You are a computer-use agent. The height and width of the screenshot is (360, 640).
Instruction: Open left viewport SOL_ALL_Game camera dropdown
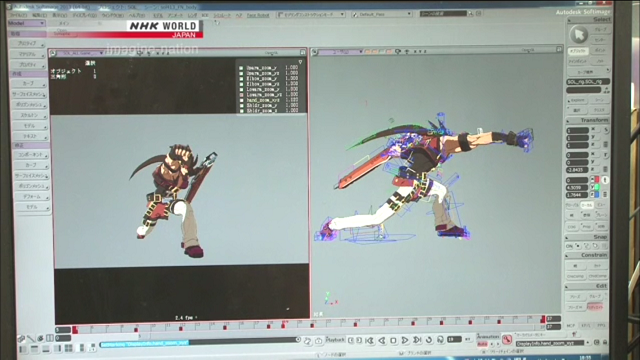[x=81, y=53]
